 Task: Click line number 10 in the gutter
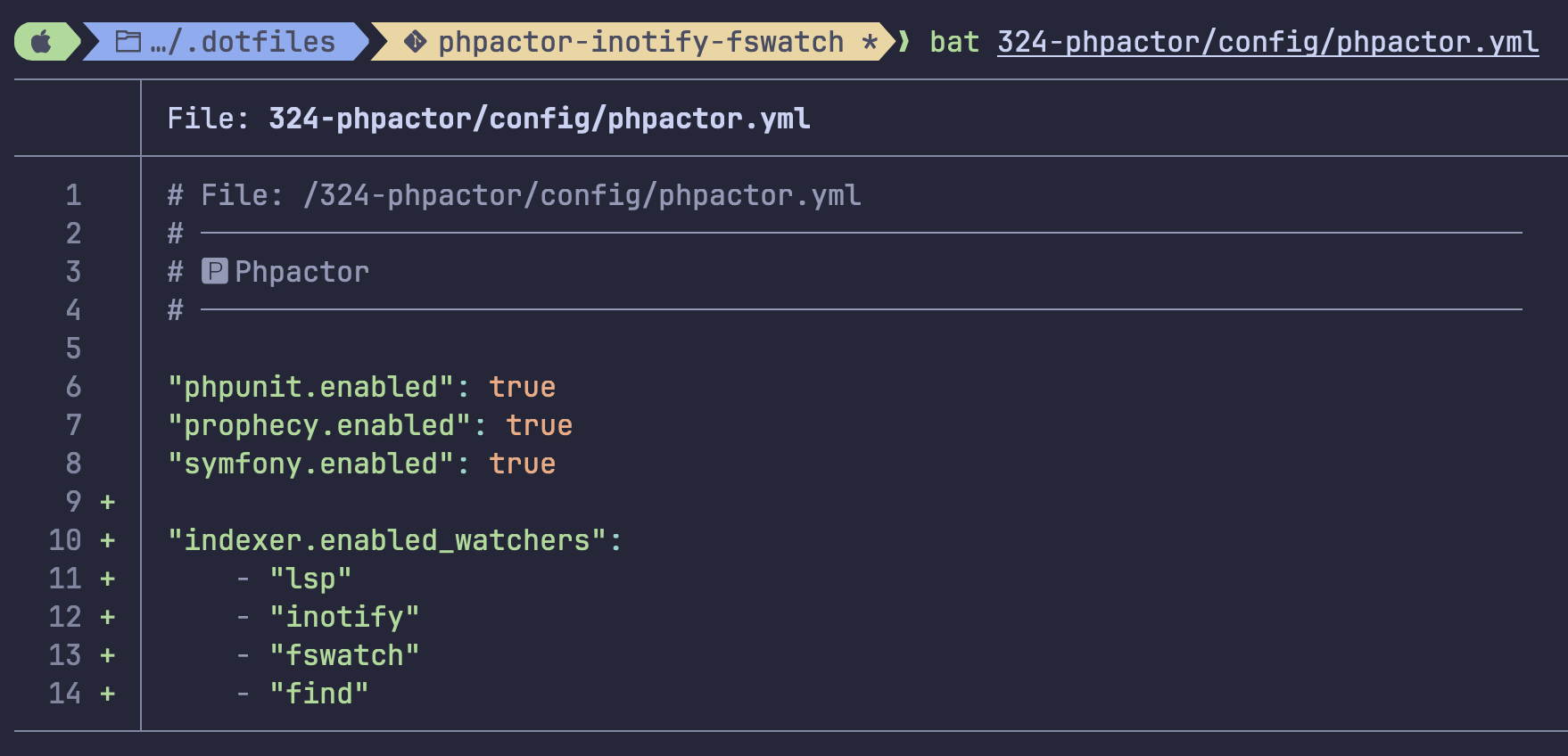(65, 540)
